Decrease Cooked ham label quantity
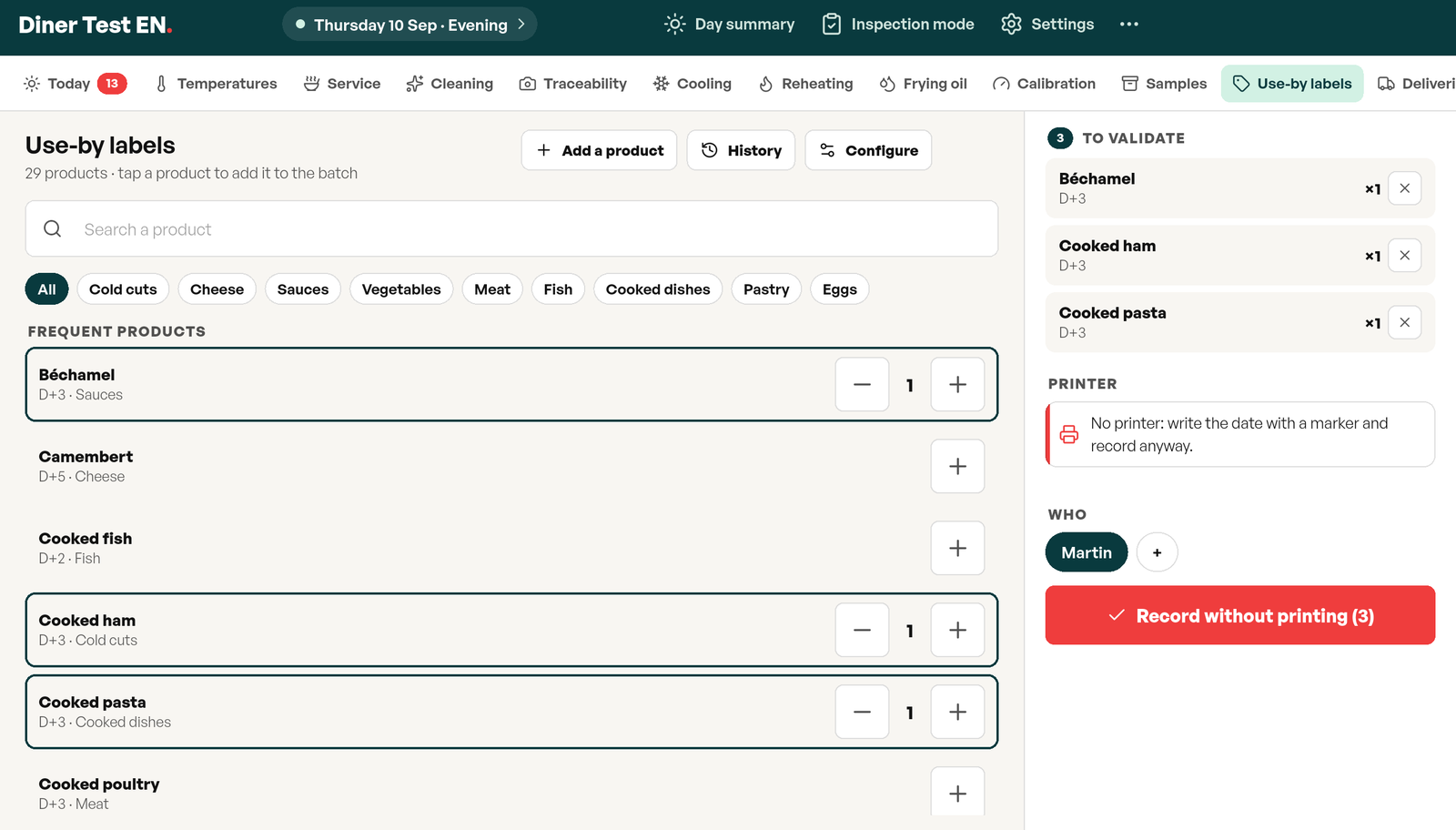Image resolution: width=1456 pixels, height=830 pixels. [x=862, y=630]
